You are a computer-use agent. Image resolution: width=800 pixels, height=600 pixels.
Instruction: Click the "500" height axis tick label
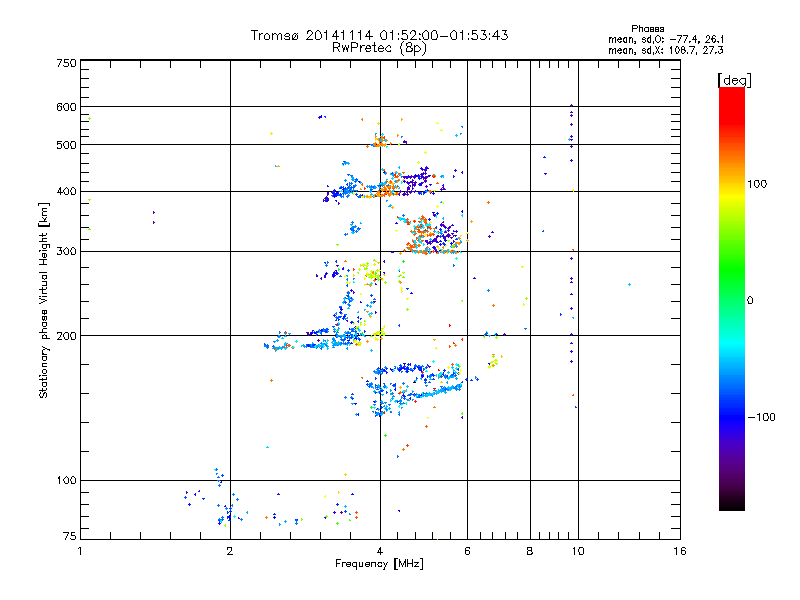click(x=66, y=145)
